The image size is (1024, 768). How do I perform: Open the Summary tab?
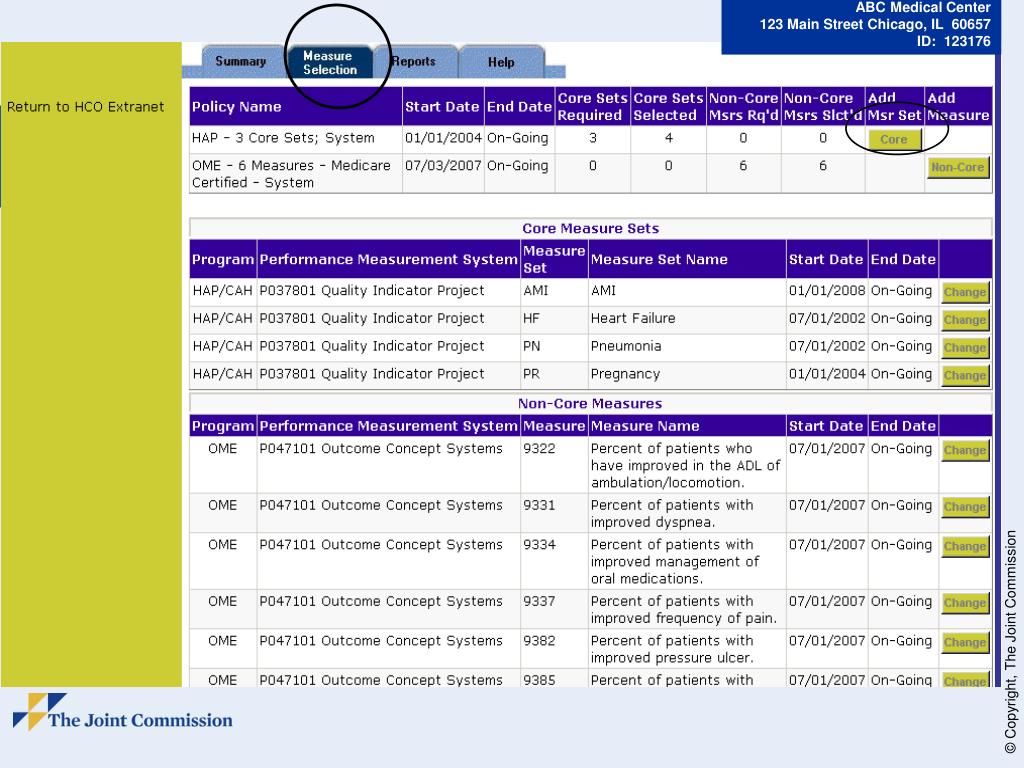click(x=240, y=61)
